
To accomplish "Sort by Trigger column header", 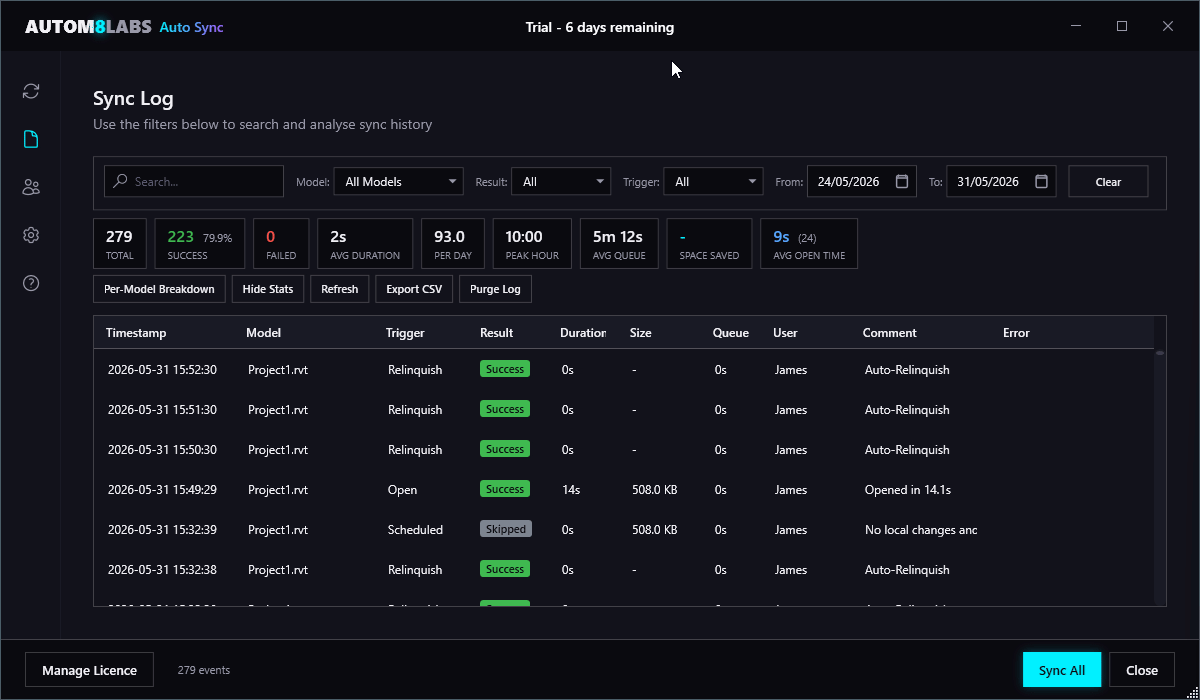I will 405,333.
